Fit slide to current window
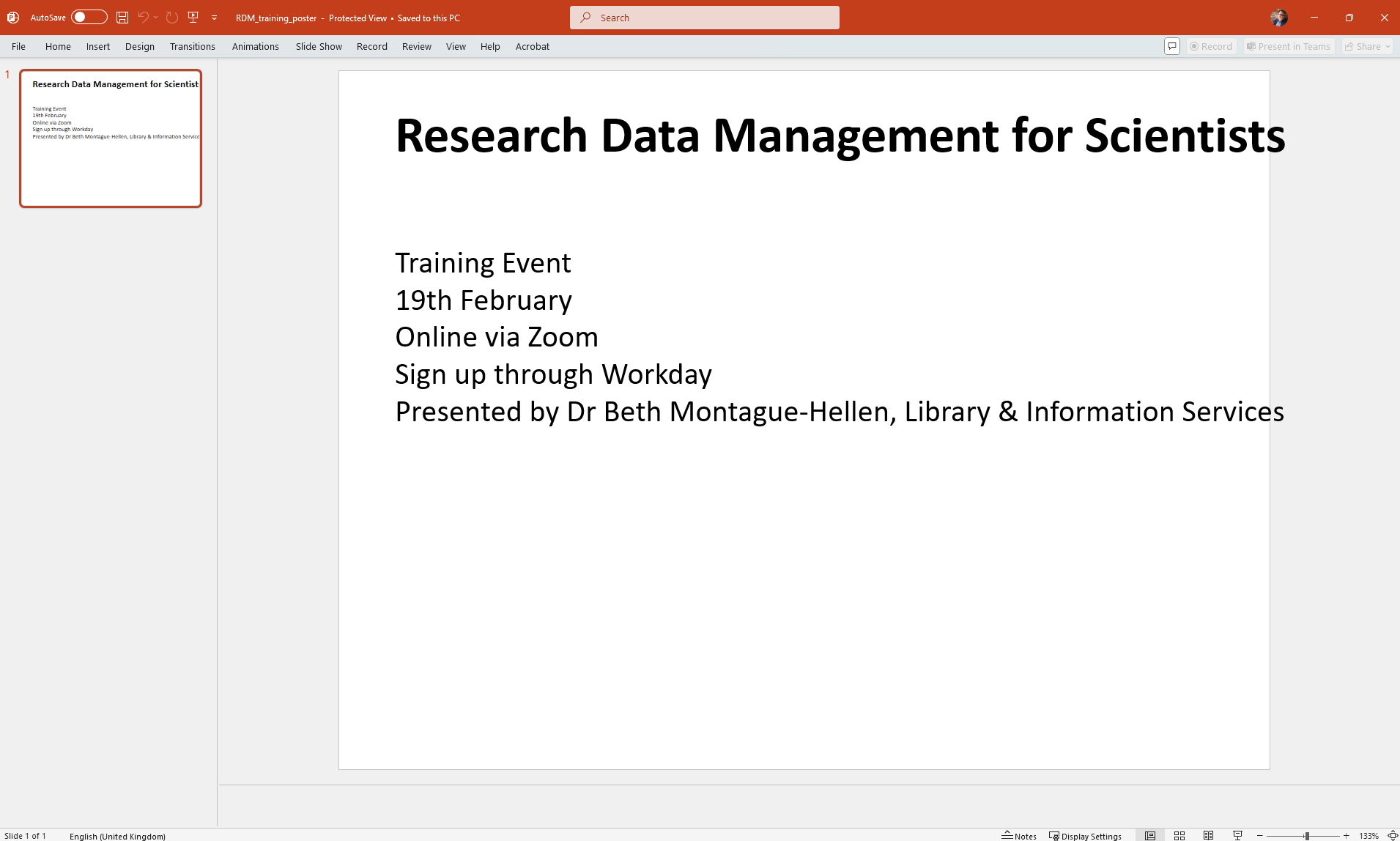 1393,836
